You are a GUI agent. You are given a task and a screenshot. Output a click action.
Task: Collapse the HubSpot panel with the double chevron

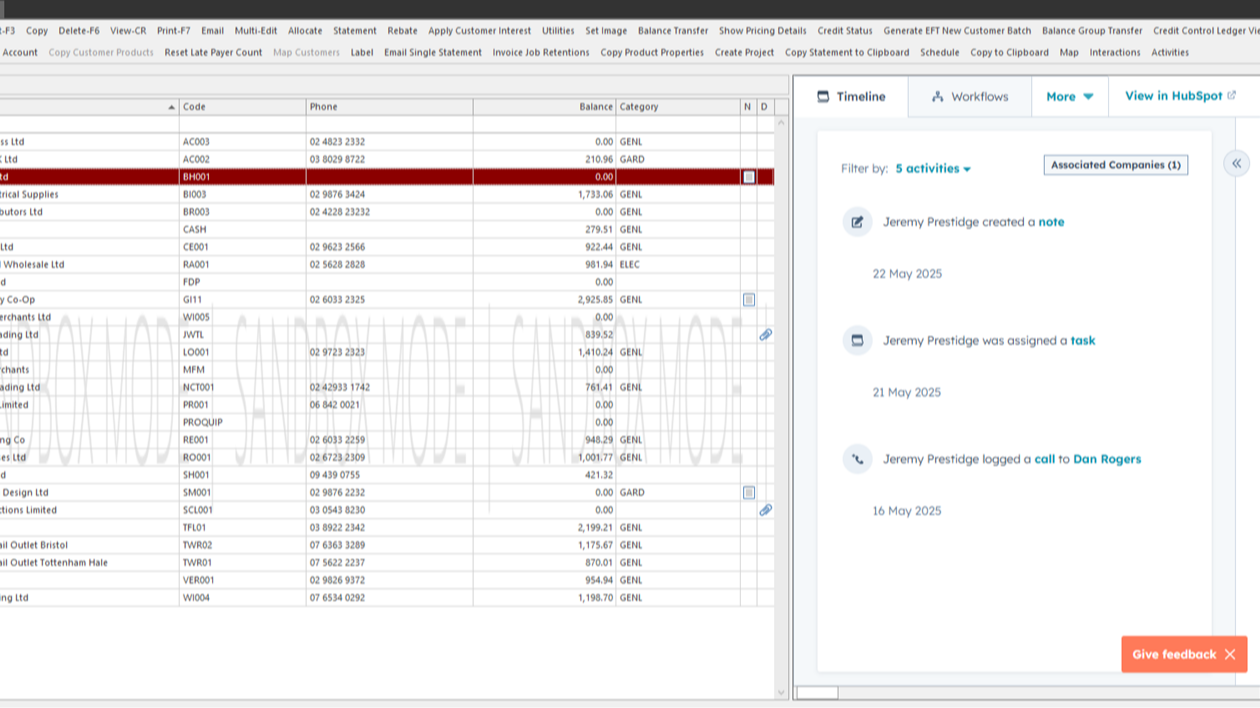tap(1237, 163)
